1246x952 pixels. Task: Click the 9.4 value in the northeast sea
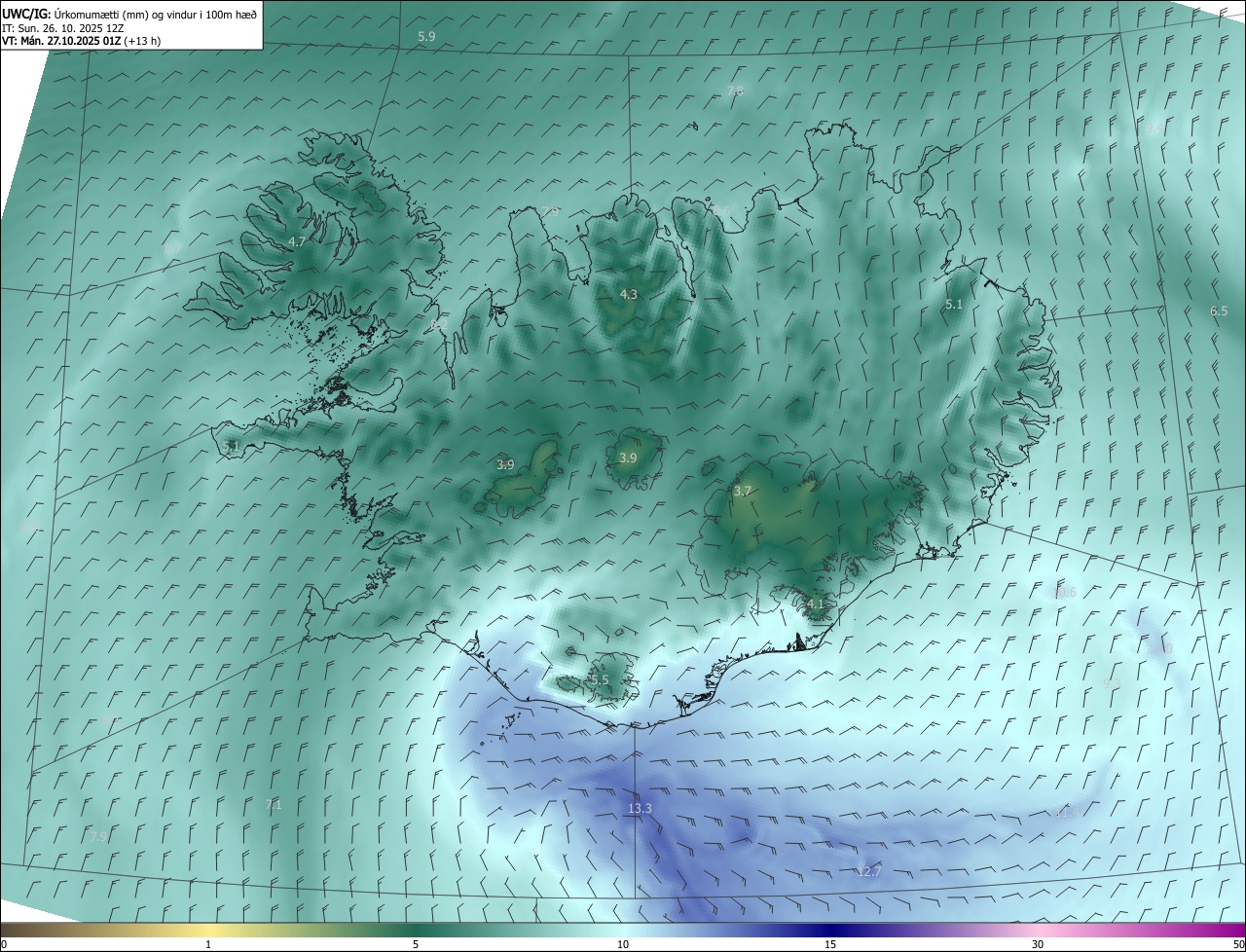(x=1154, y=128)
